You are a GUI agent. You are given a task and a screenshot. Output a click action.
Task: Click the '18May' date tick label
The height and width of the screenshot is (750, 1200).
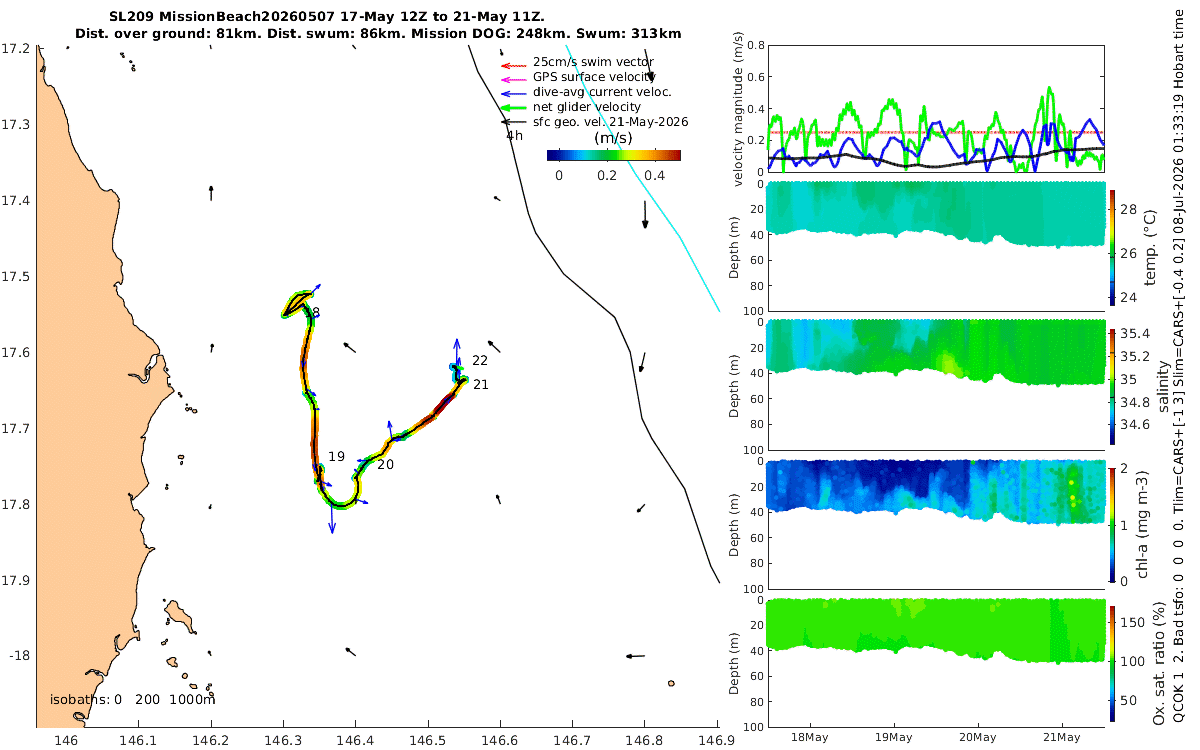click(x=808, y=738)
